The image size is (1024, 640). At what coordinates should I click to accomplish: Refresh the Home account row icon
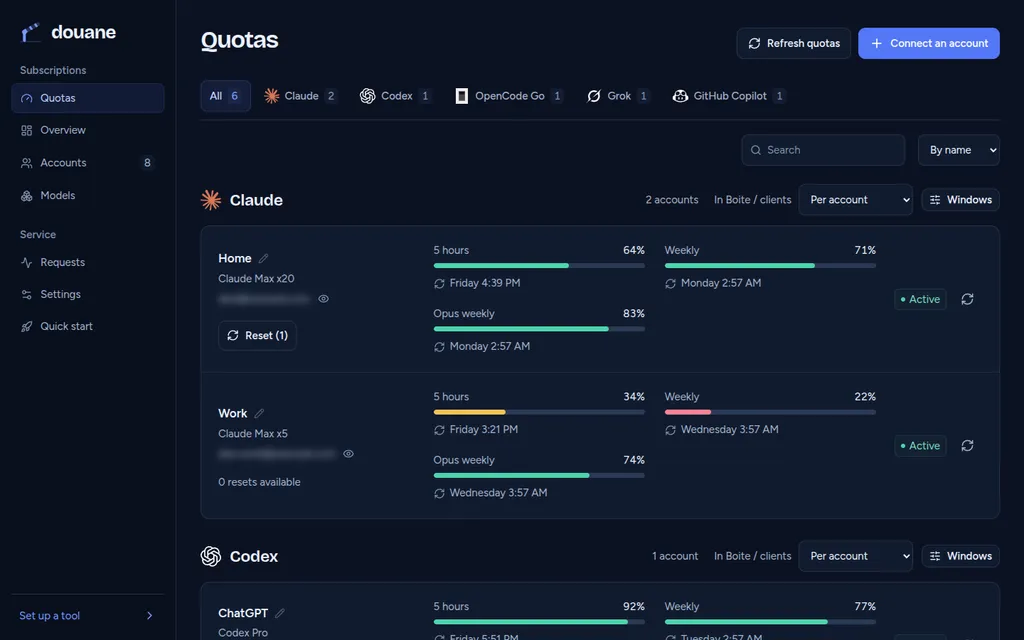tap(967, 299)
